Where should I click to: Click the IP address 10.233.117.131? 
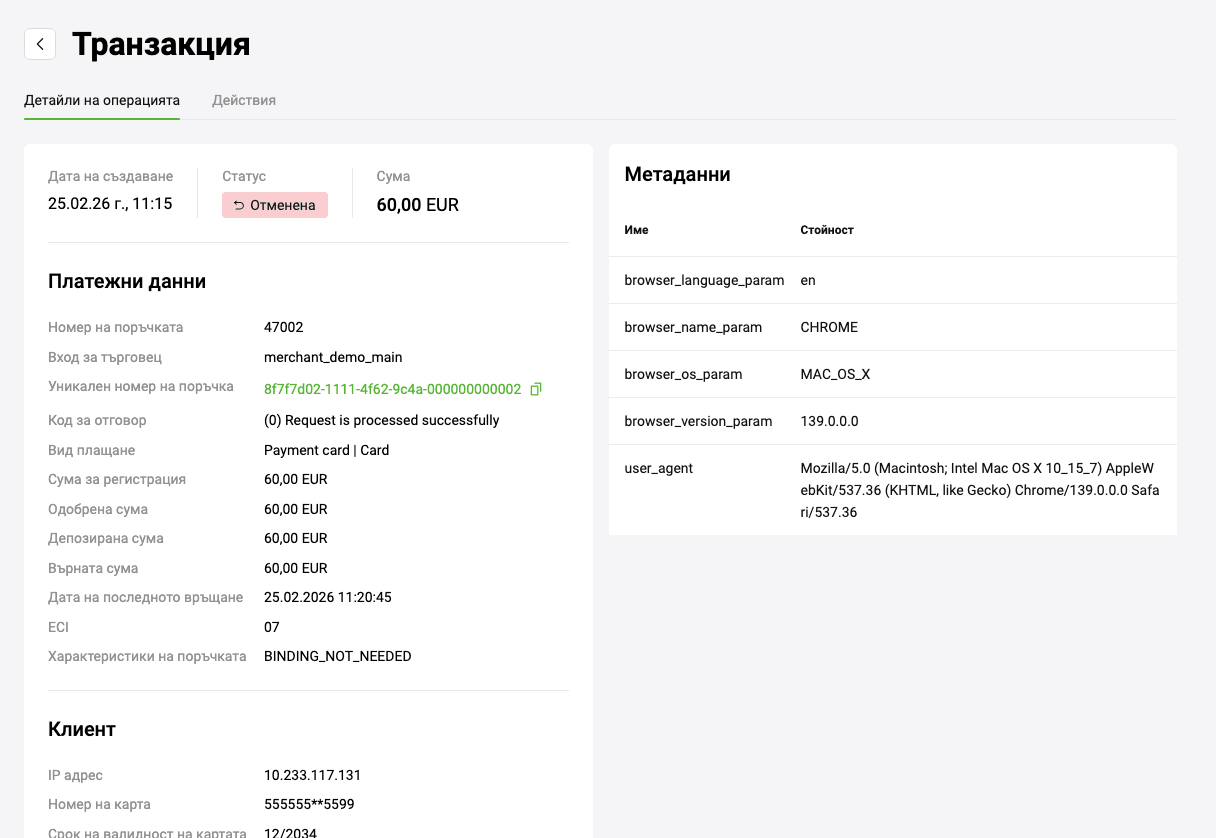pyautogui.click(x=312, y=775)
